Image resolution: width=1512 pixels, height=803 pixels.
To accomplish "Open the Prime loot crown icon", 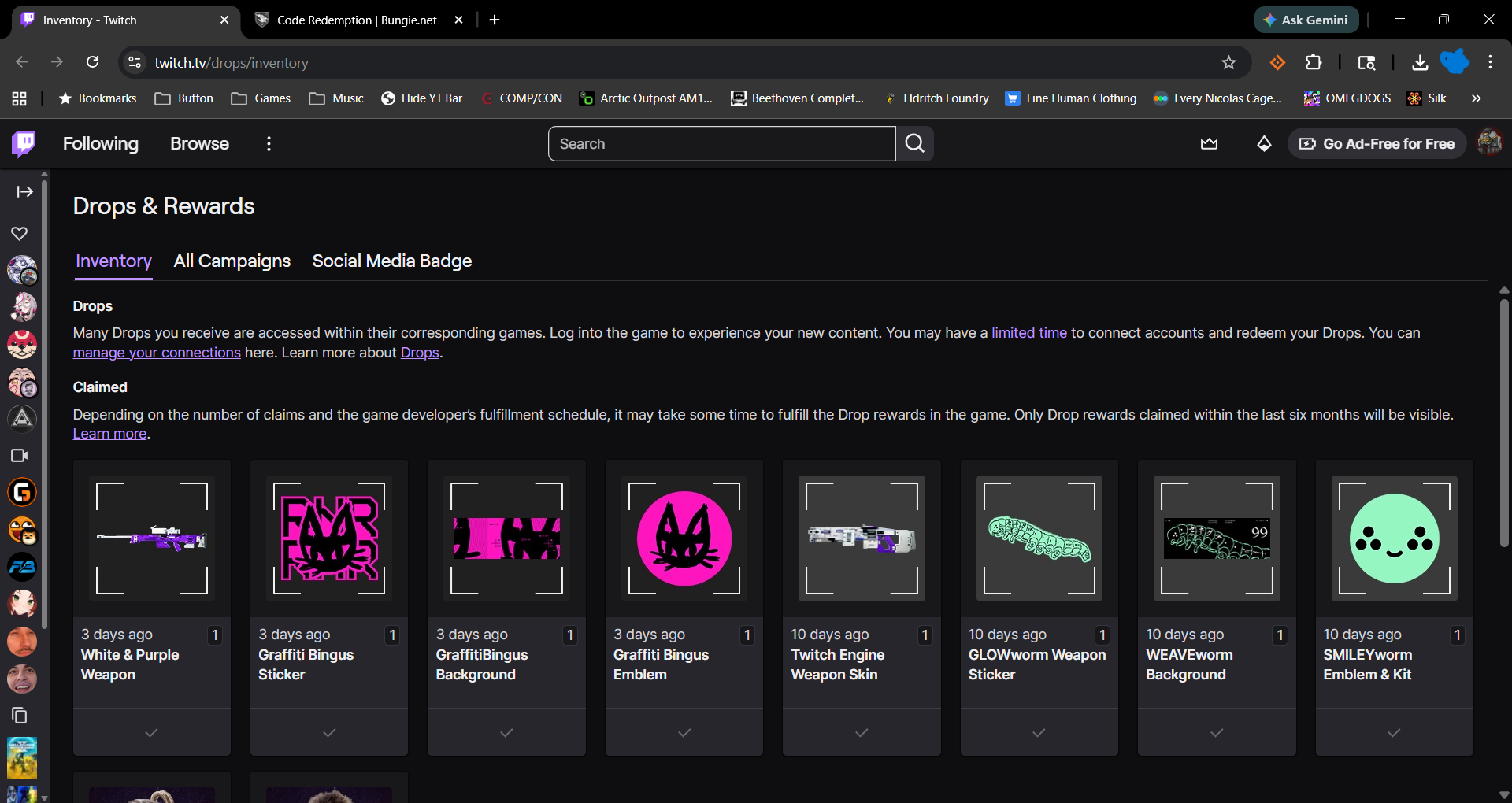I will click(x=1209, y=144).
